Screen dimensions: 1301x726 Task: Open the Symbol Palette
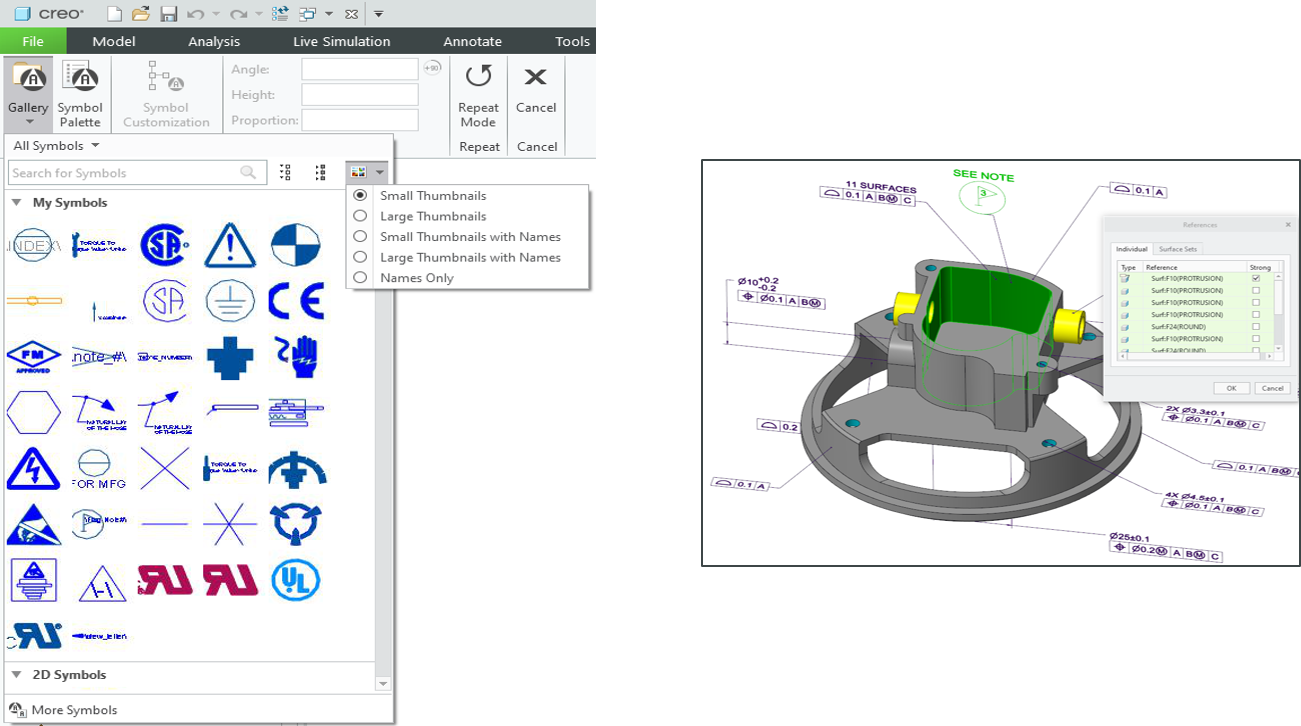pyautogui.click(x=80, y=94)
